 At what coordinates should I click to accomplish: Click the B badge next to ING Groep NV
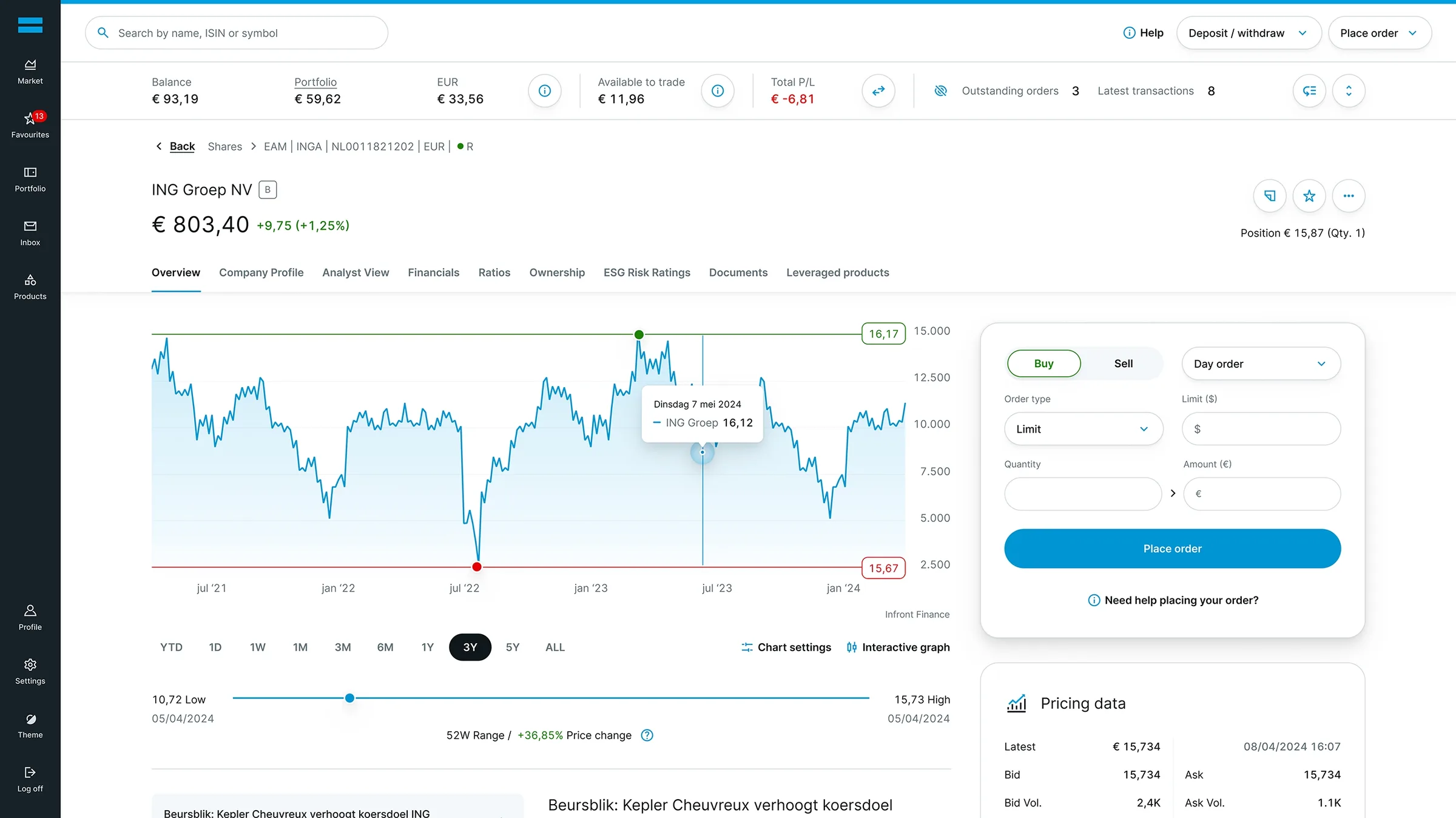click(268, 190)
